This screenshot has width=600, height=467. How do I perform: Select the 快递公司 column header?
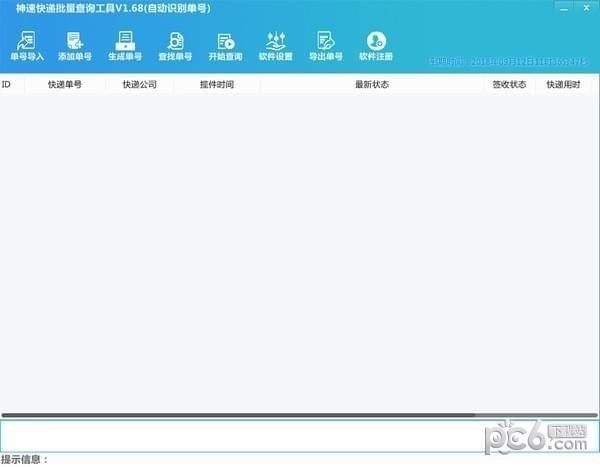(140, 84)
